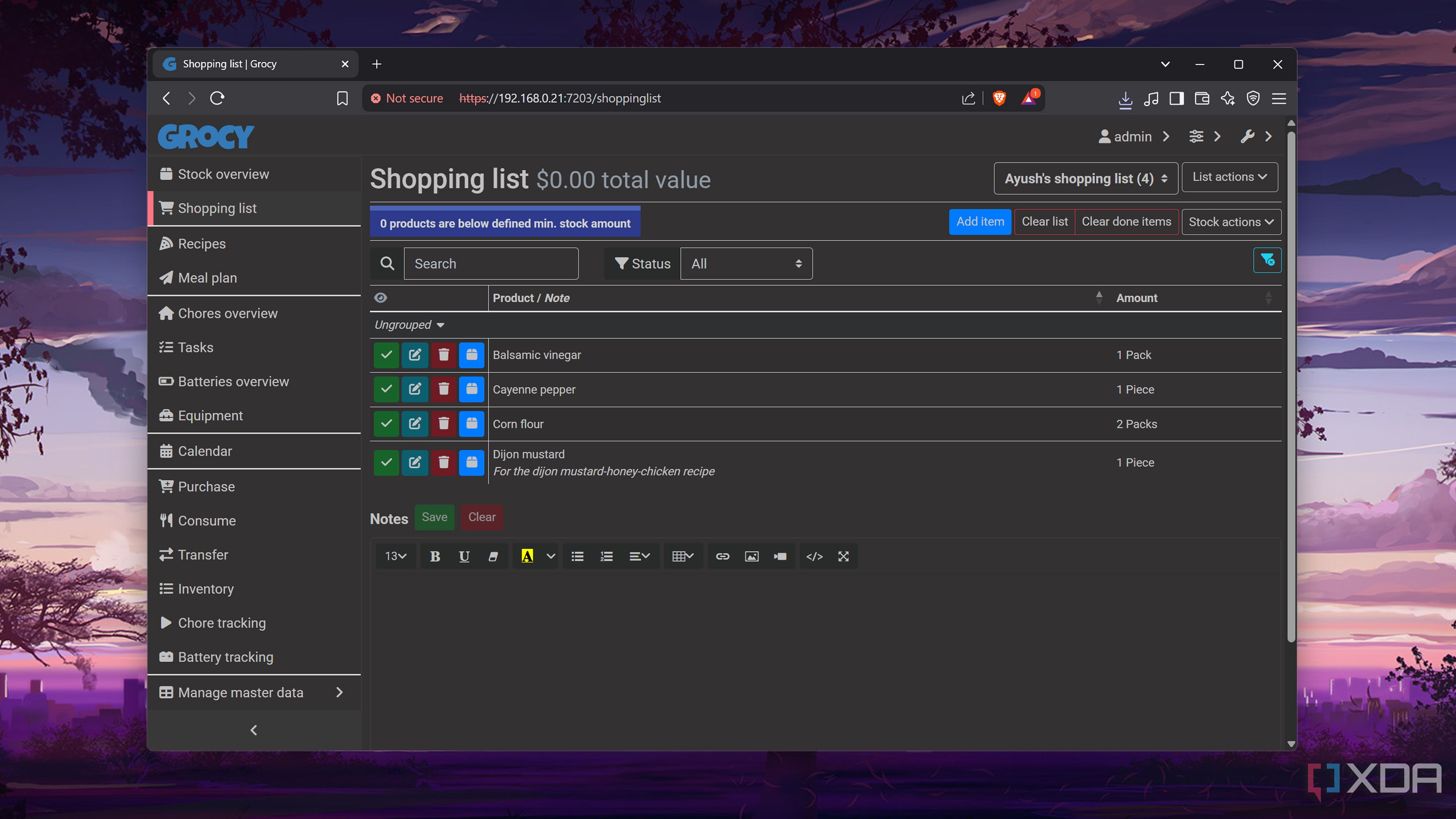Viewport: 1456px width, 819px height.
Task: Delete the Dijon mustard item
Action: coord(444,463)
